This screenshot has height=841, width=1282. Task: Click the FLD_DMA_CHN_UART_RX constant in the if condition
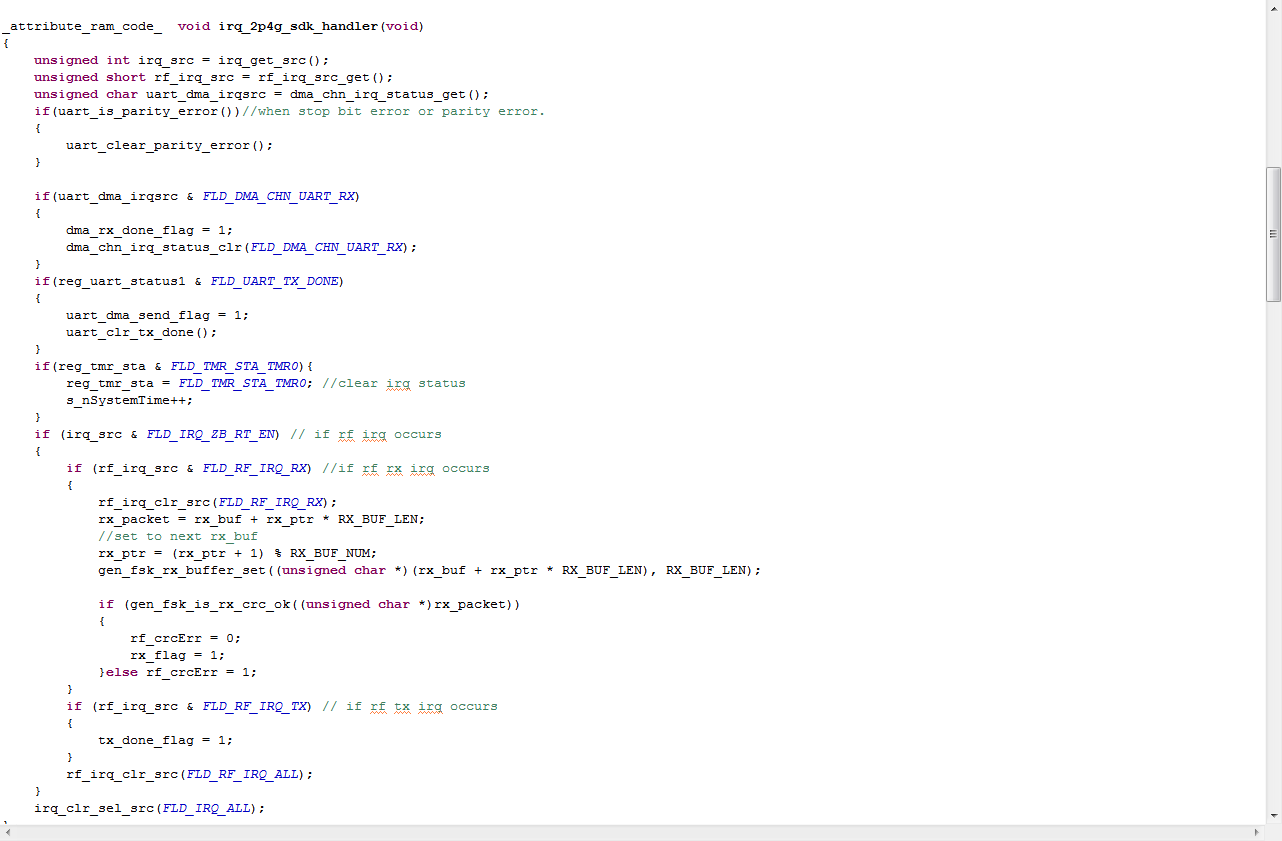278,196
